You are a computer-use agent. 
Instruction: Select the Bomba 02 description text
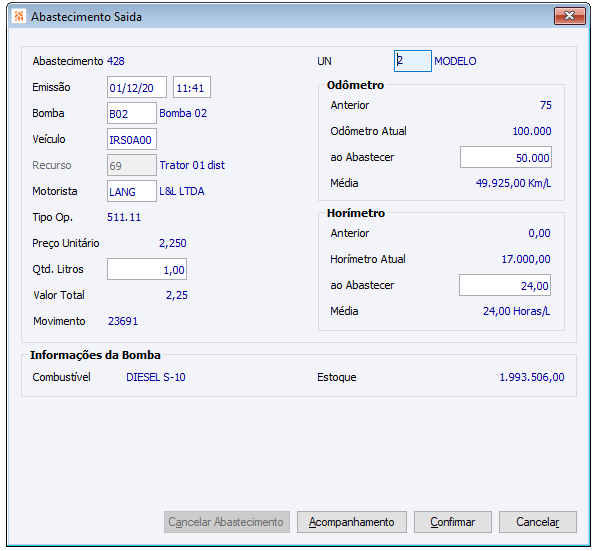click(x=183, y=113)
